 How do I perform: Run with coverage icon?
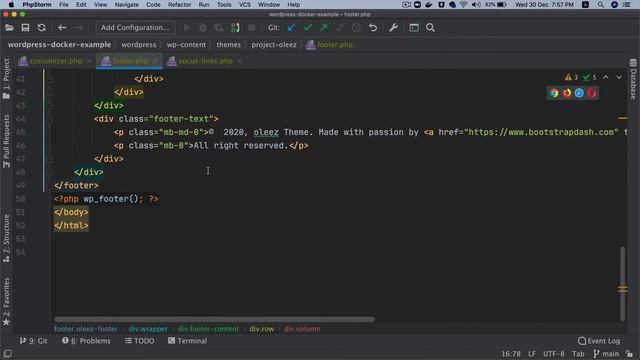coord(219,28)
